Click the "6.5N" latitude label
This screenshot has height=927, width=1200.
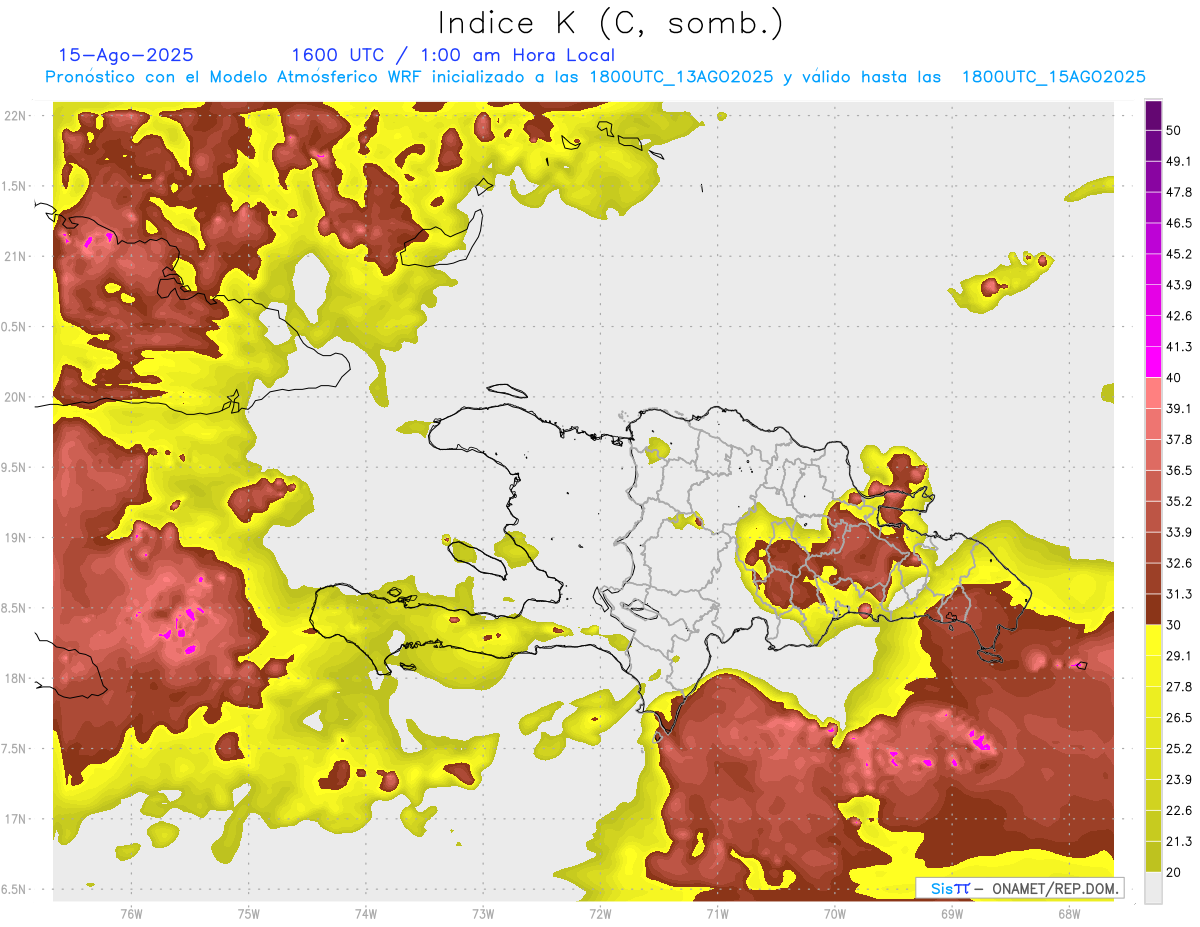pyautogui.click(x=14, y=890)
